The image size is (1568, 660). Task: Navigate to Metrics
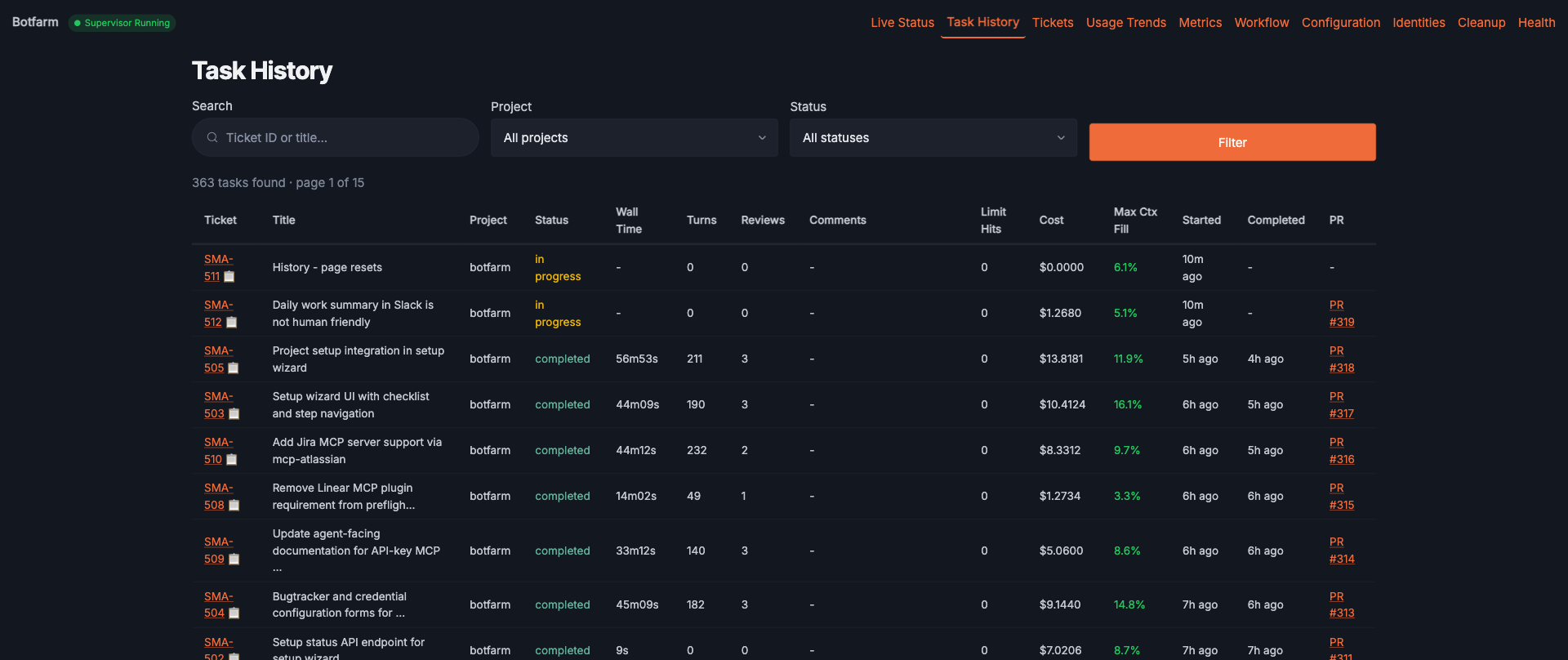click(x=1200, y=23)
